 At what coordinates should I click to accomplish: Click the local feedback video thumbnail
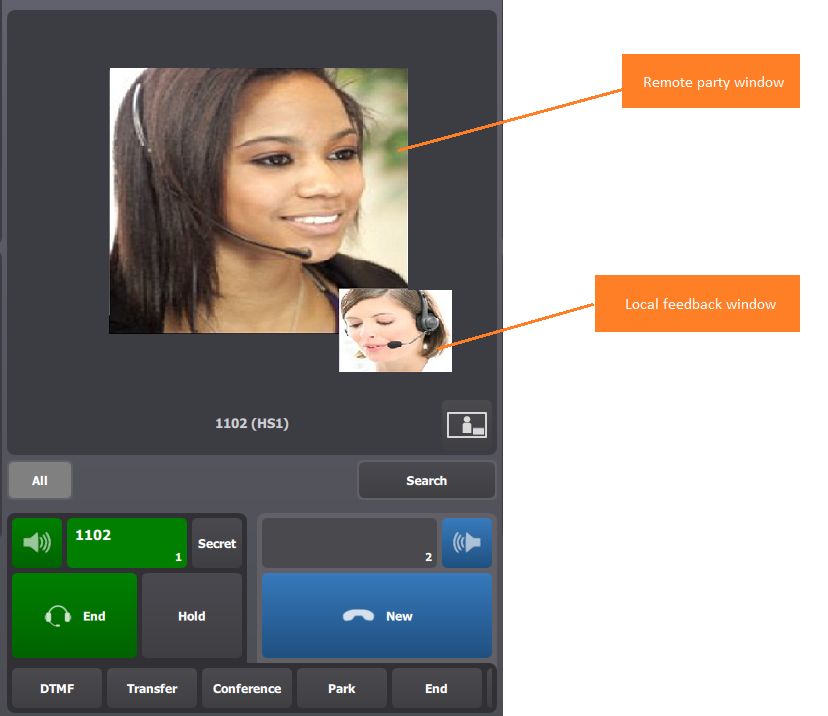point(396,331)
